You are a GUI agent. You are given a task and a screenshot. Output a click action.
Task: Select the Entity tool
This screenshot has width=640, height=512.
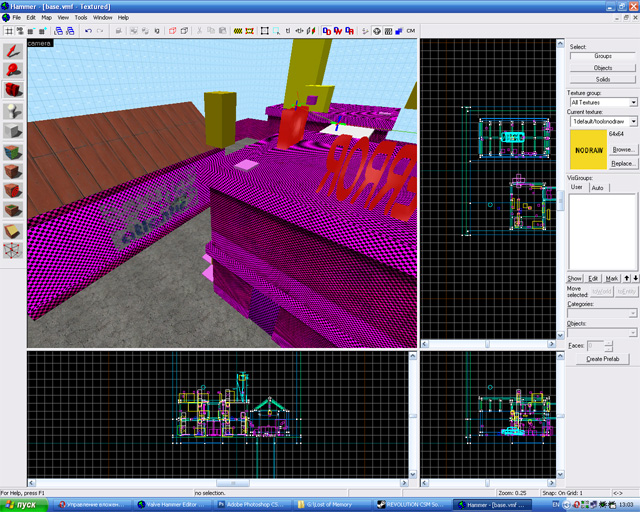[13, 111]
